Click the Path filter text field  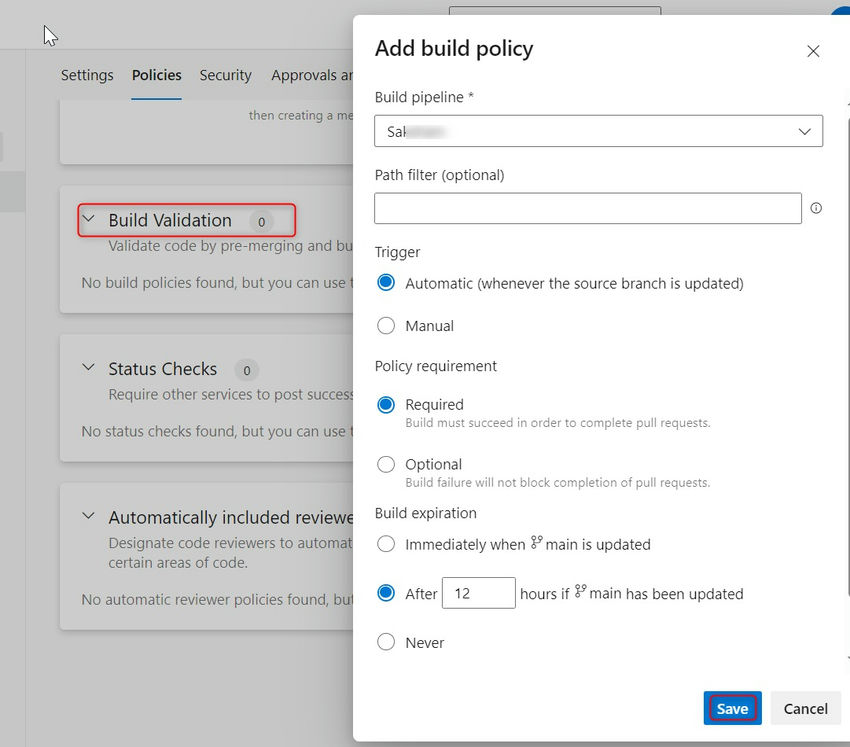pyautogui.click(x=588, y=208)
